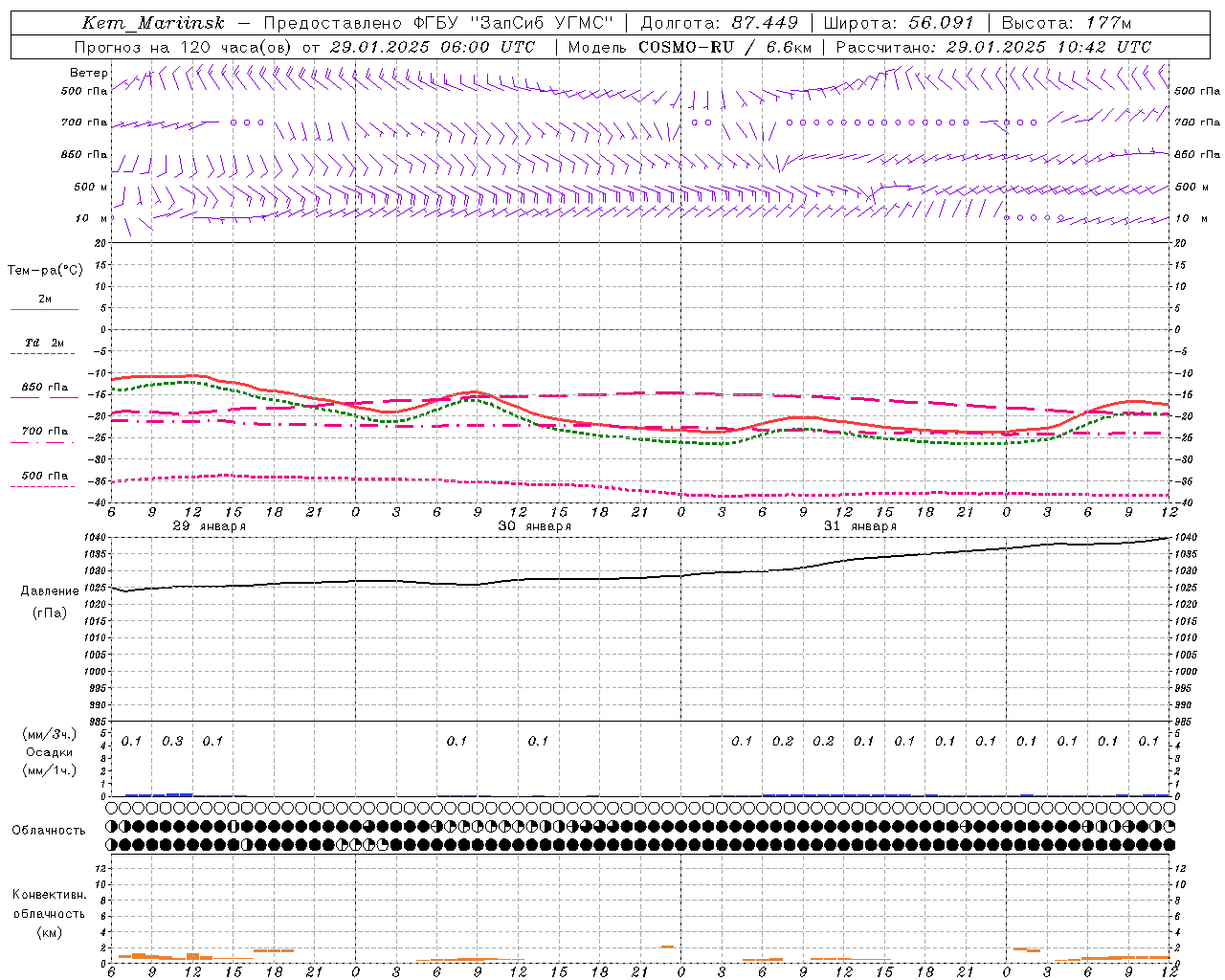The image size is (1225, 980).
Task: Click the station name Kem_Mariinsk in header
Action: pos(153,23)
